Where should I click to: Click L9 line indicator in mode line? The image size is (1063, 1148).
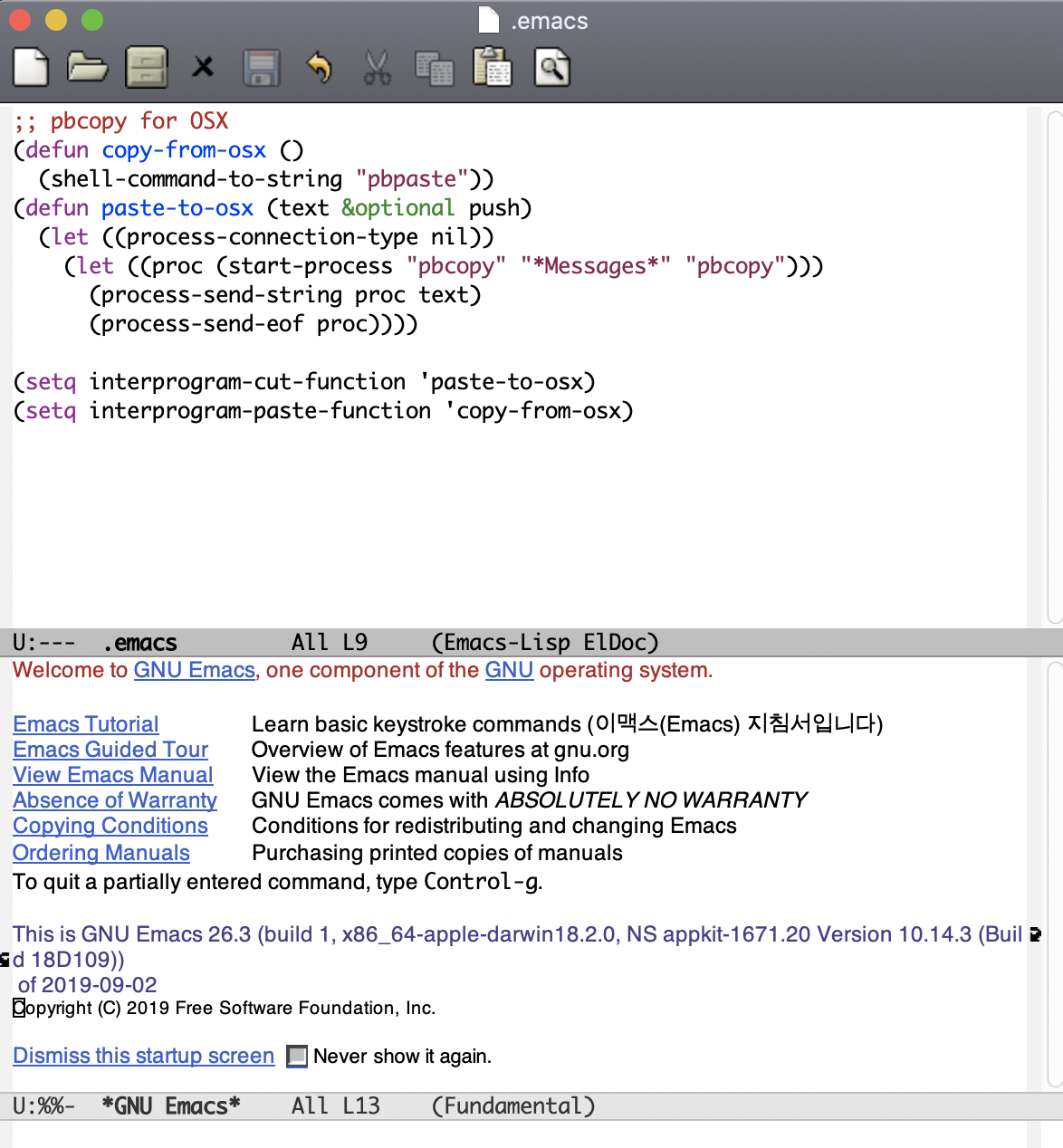pos(355,643)
